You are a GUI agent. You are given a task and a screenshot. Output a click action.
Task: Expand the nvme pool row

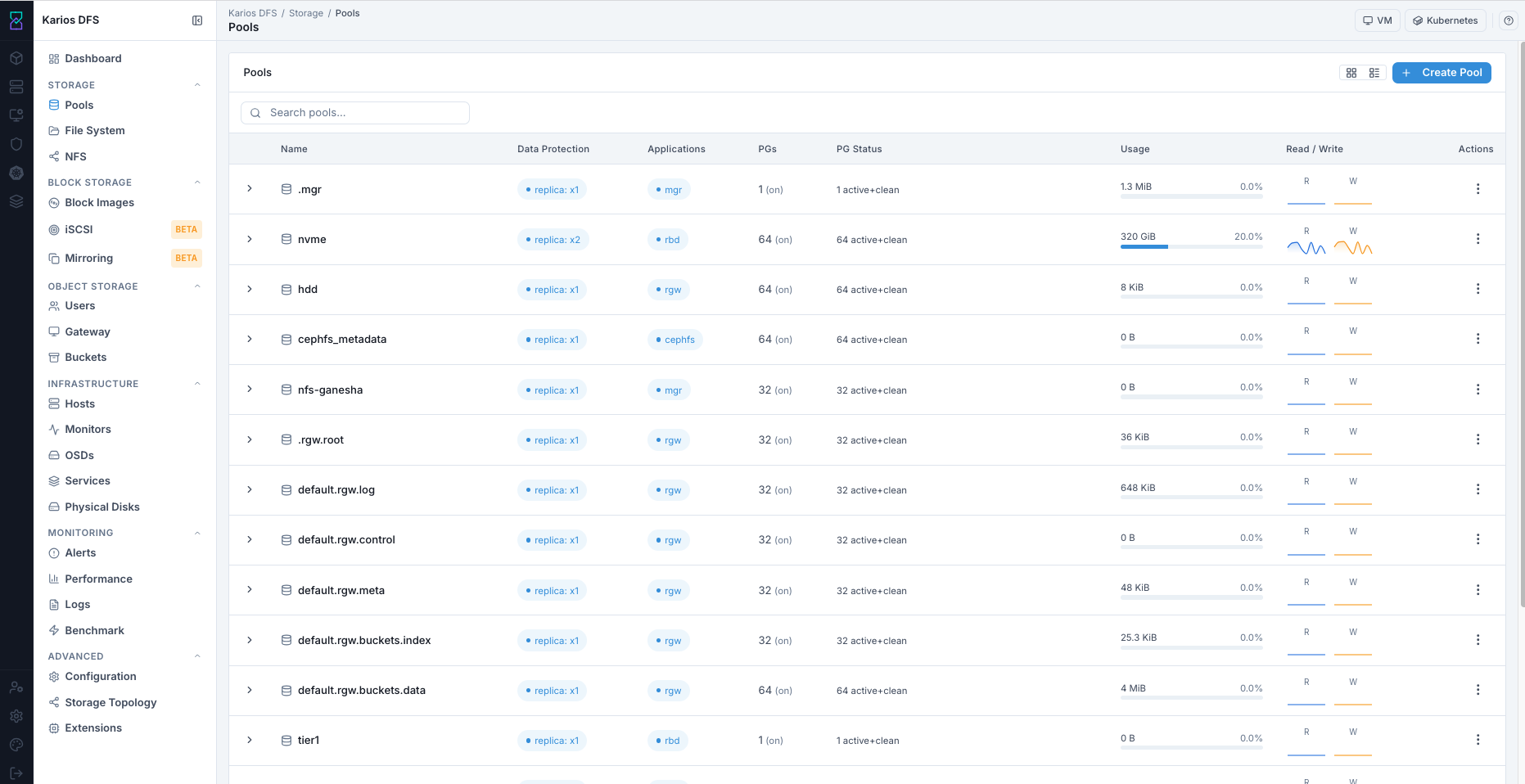tap(250, 239)
